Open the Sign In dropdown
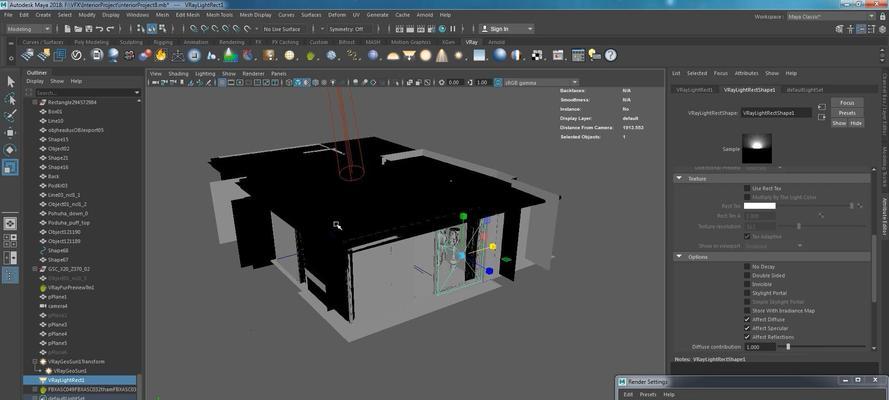The image size is (889, 400). click(x=507, y=28)
